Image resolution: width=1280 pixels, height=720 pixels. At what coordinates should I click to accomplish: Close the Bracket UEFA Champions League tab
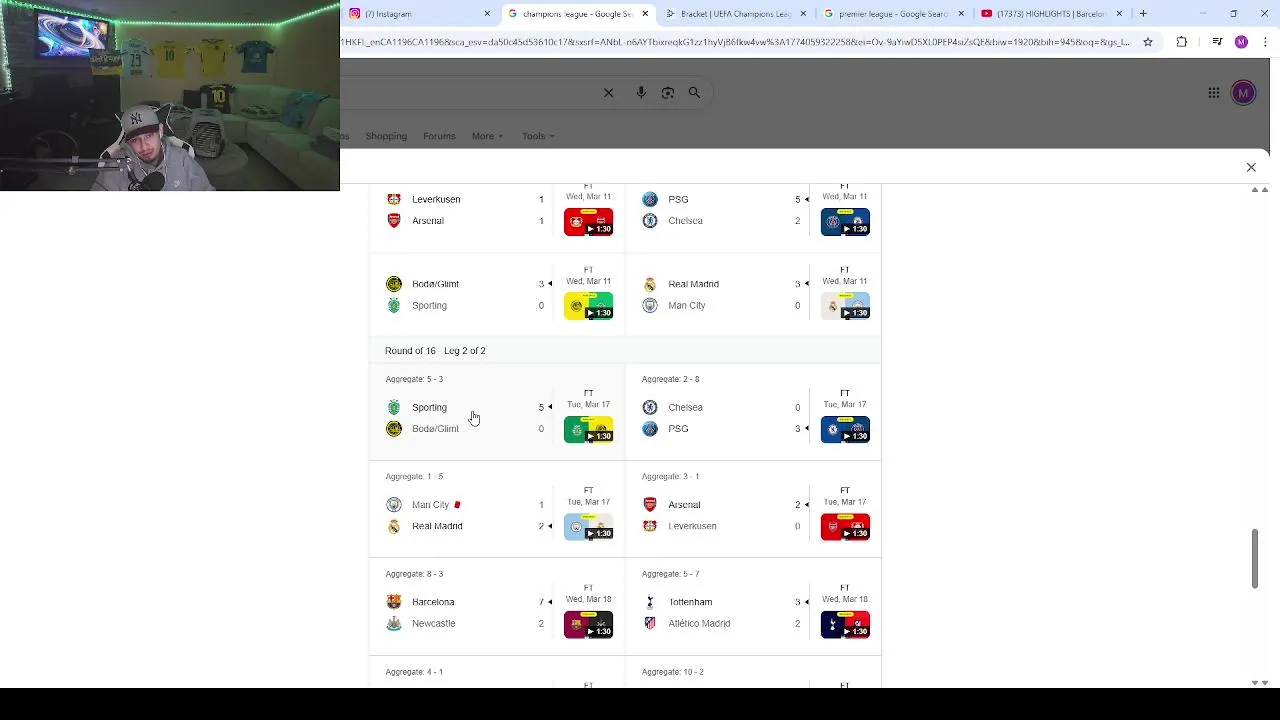(803, 14)
